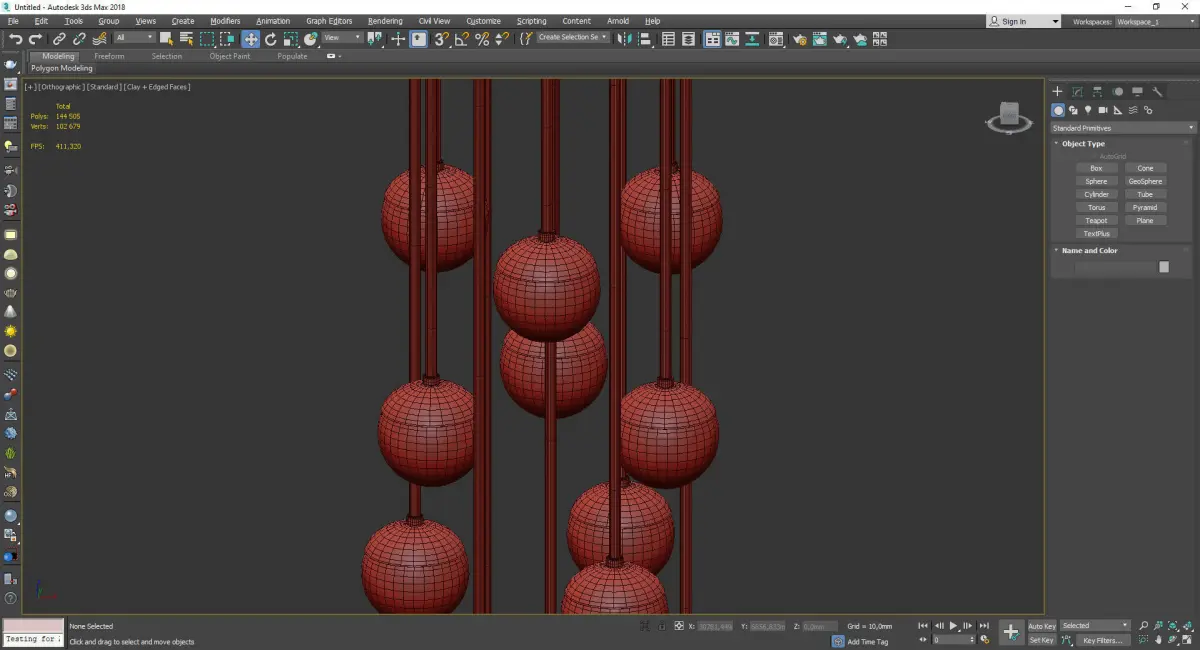Viewport: 1200px width, 650px height.
Task: Toggle Spinner Snap in main toolbar
Action: coord(503,39)
